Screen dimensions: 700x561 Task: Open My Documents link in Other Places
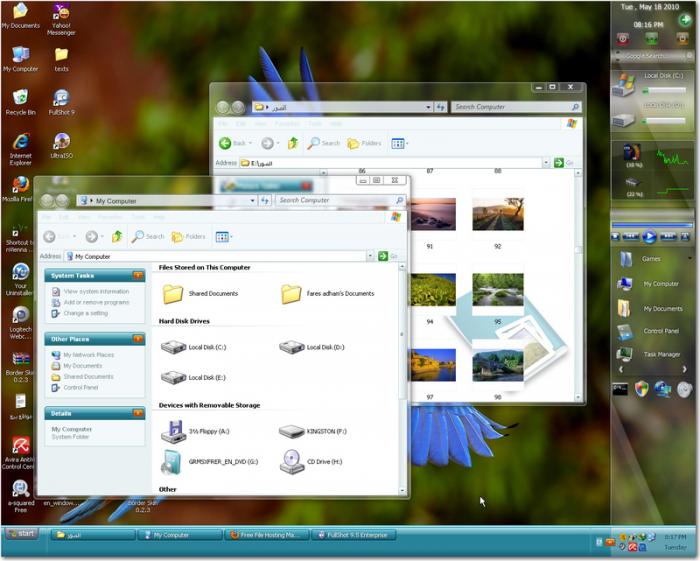pyautogui.click(x=83, y=366)
